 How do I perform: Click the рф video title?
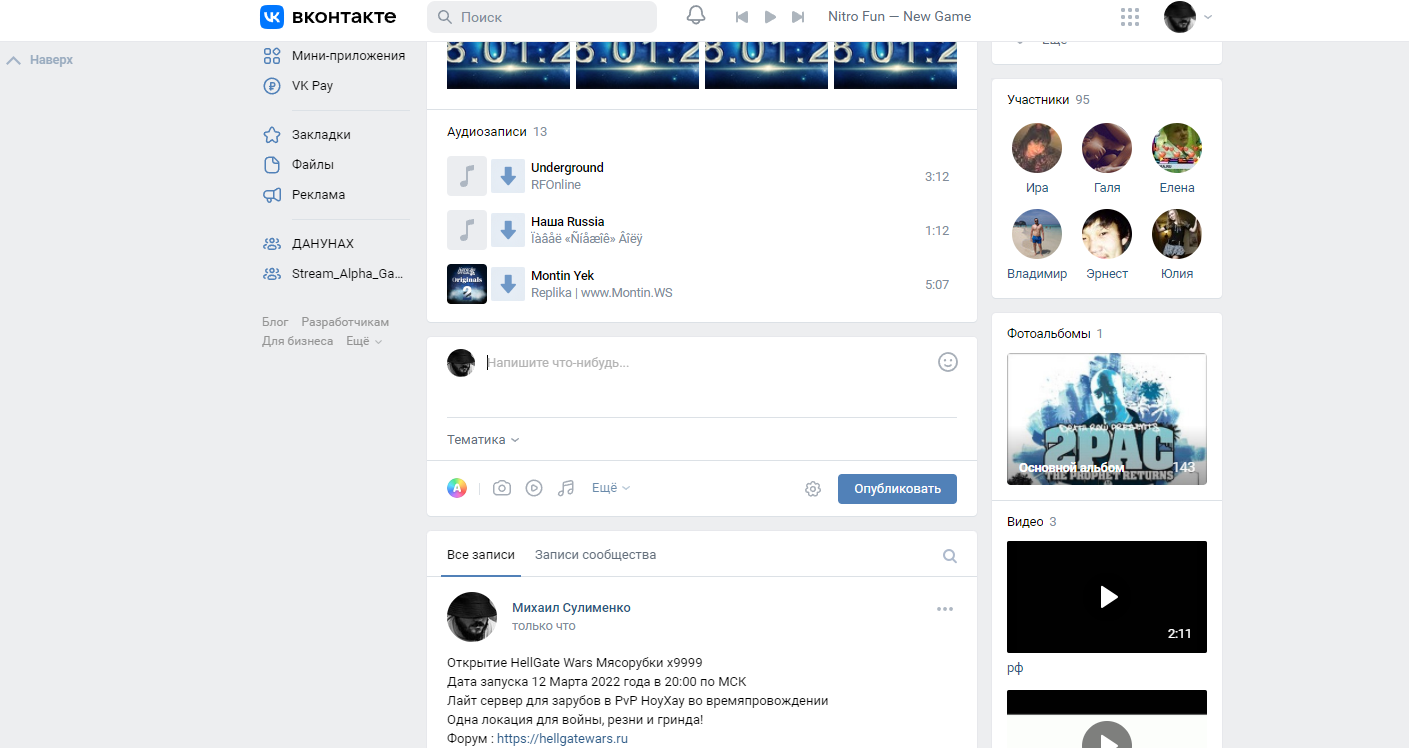pyautogui.click(x=1015, y=669)
